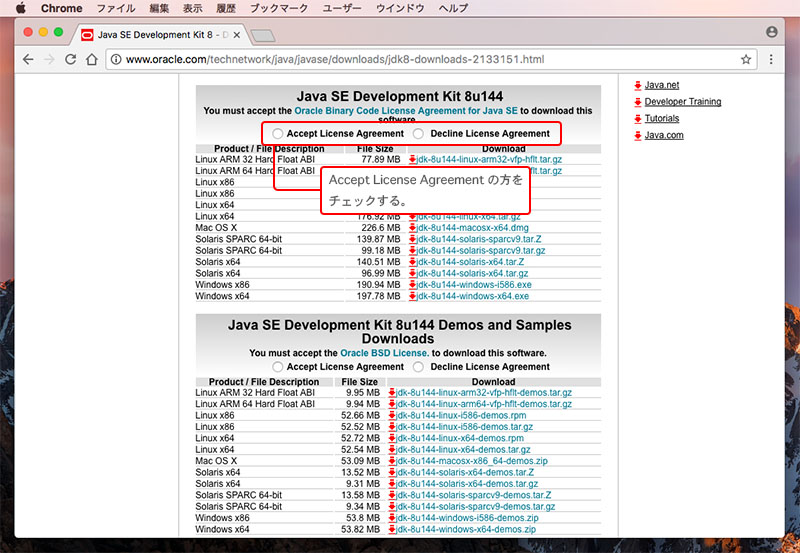The width and height of the screenshot is (800, 553).
Task: Download jdk-8u144-windows-i586-demos.zip
Action: (467, 518)
